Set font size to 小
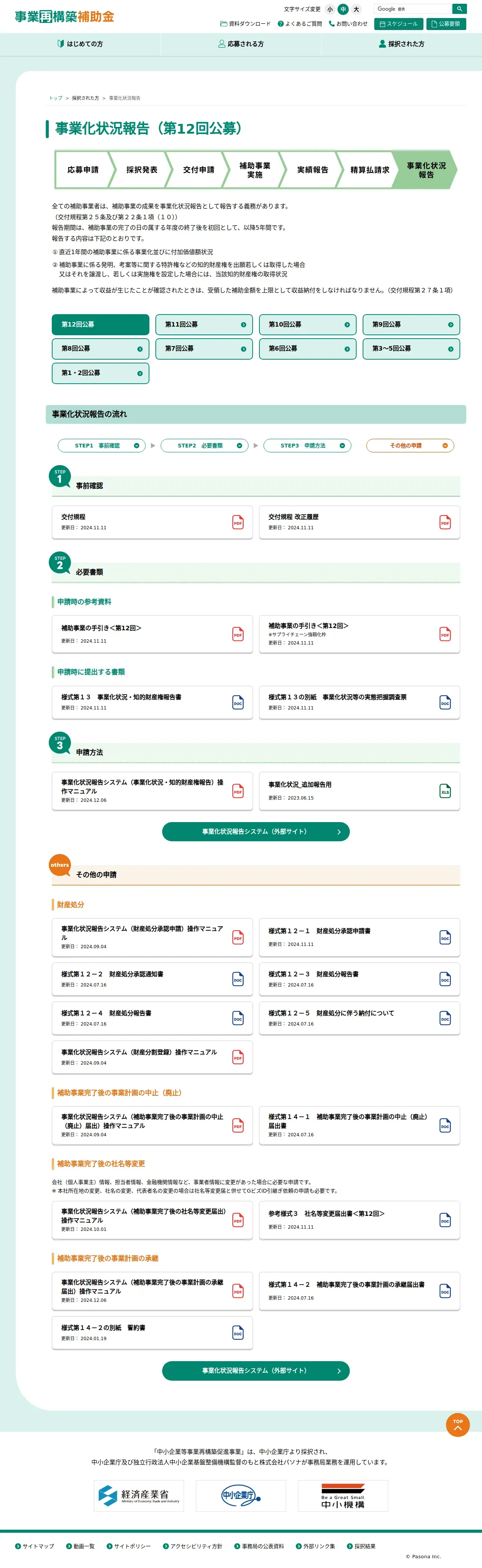 (330, 9)
